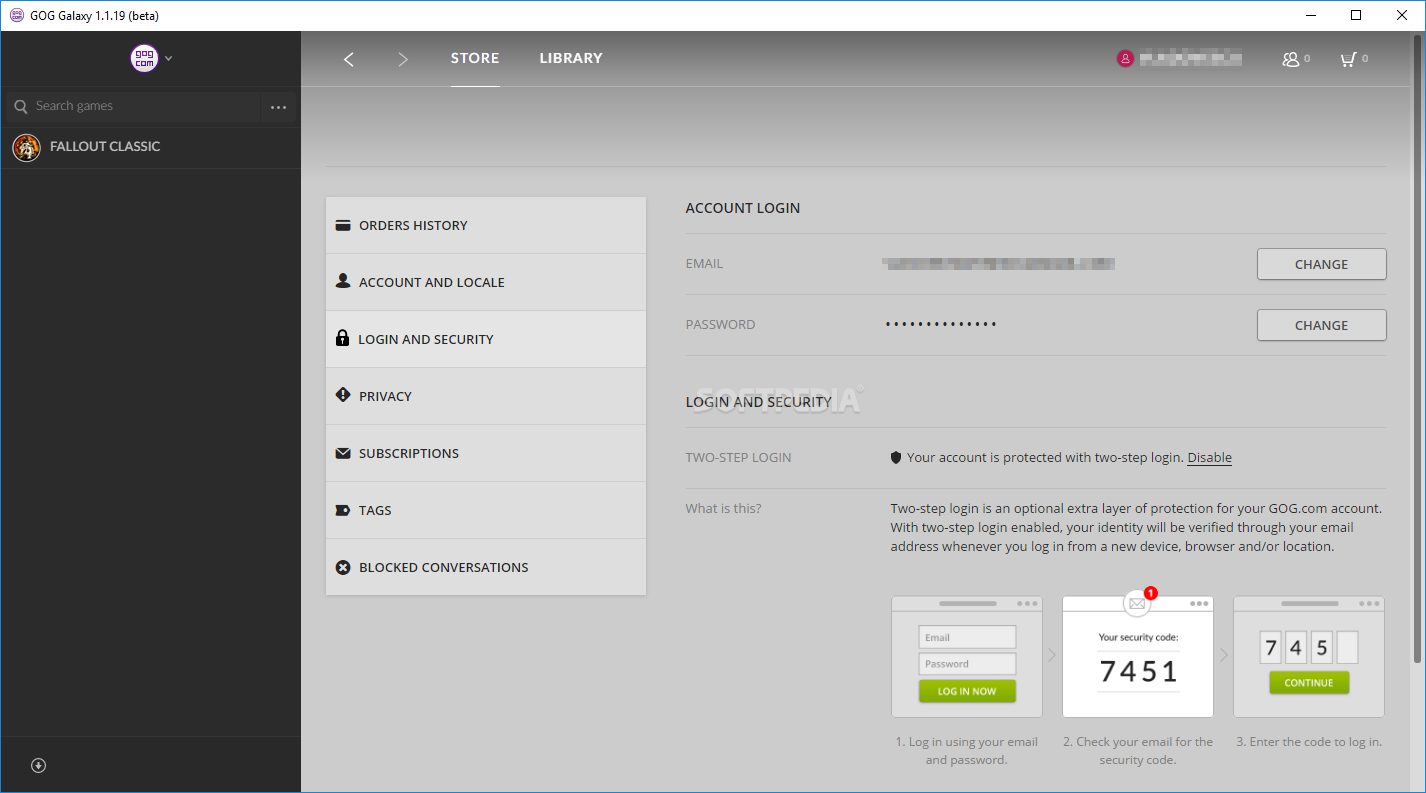Click the search magnifier icon
The height and width of the screenshot is (793, 1426).
click(x=21, y=106)
